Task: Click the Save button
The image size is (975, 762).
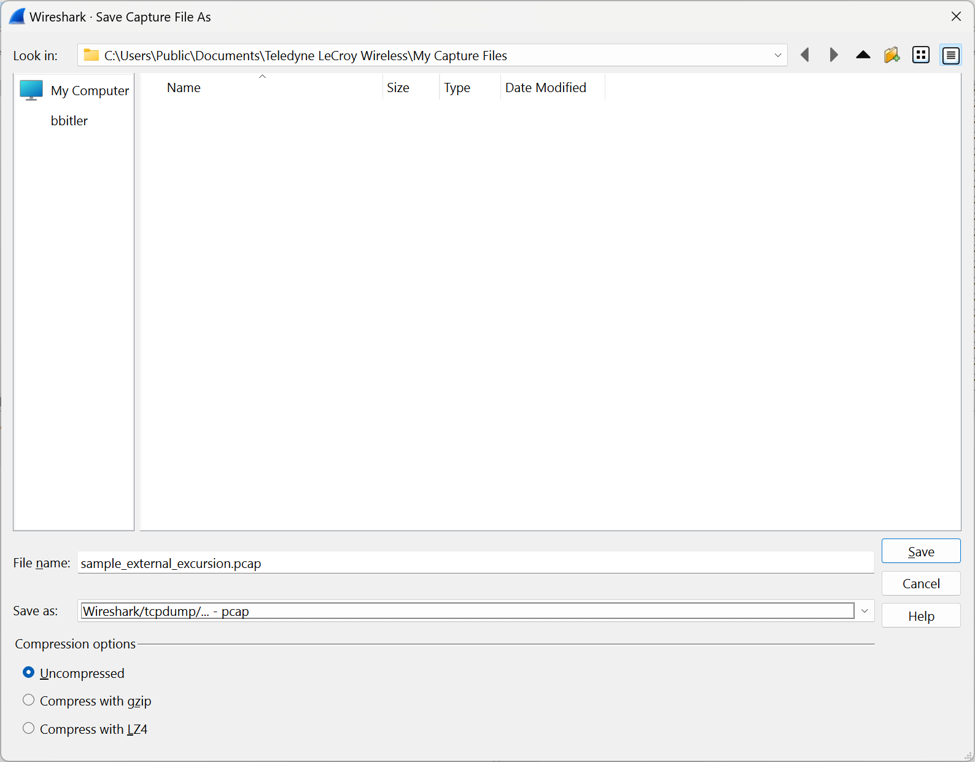Action: pyautogui.click(x=921, y=551)
